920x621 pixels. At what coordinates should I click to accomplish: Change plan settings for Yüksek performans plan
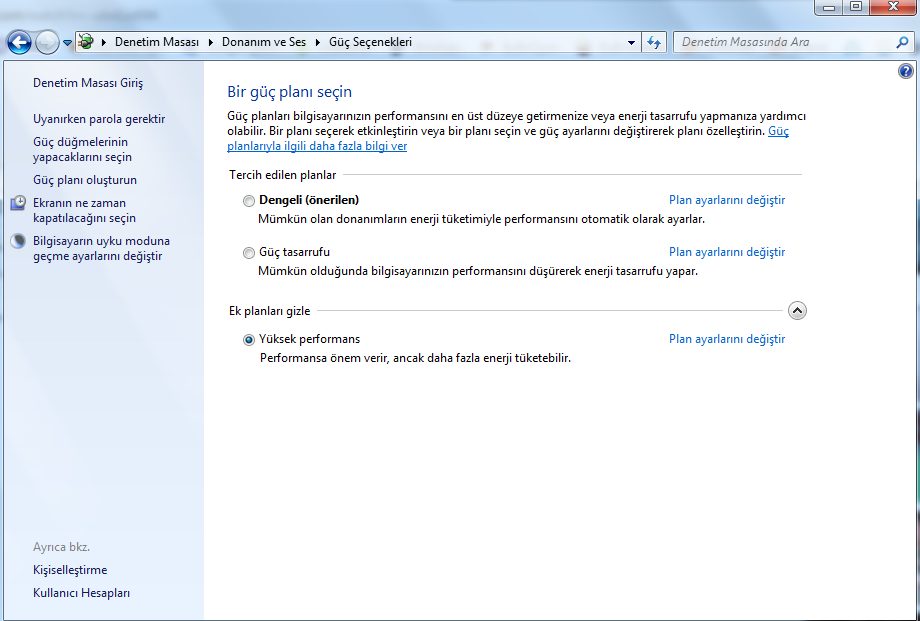(727, 339)
